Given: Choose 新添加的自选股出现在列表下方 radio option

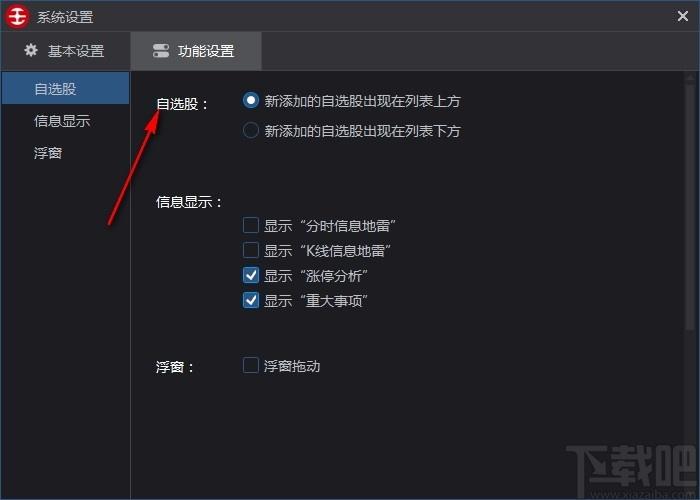Looking at the screenshot, I should coord(250,130).
